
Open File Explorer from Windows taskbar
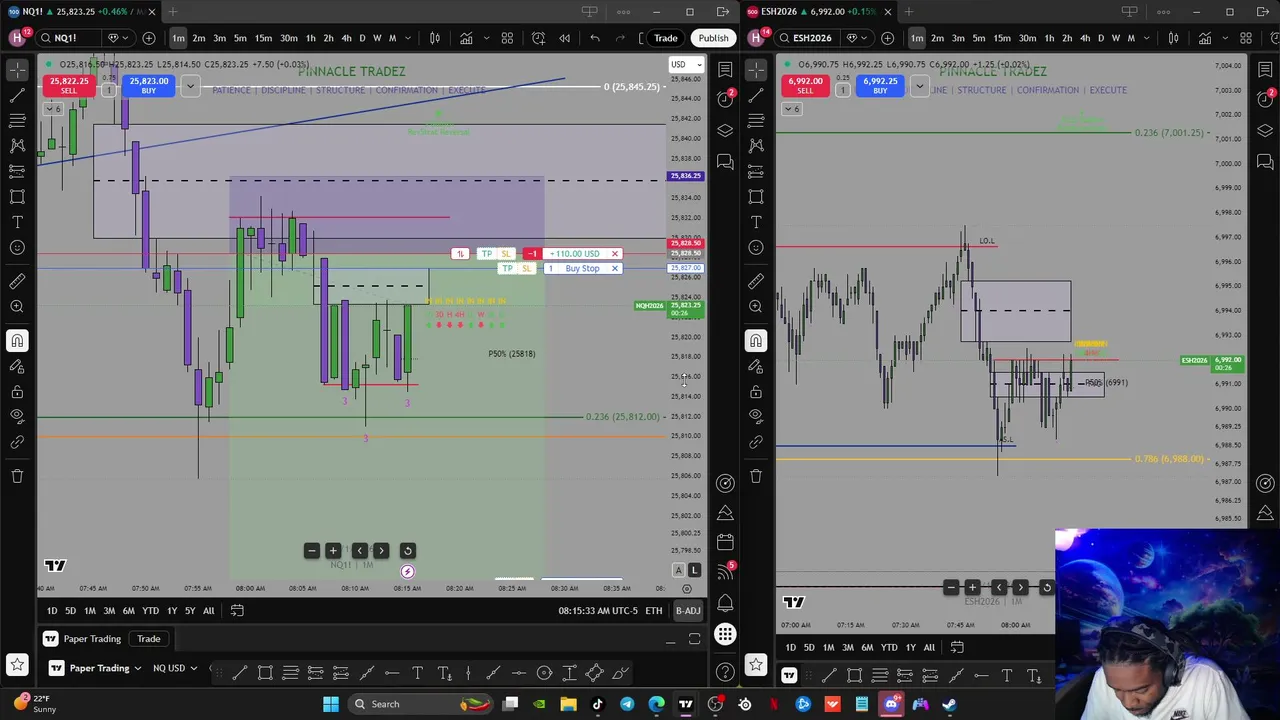[x=568, y=704]
